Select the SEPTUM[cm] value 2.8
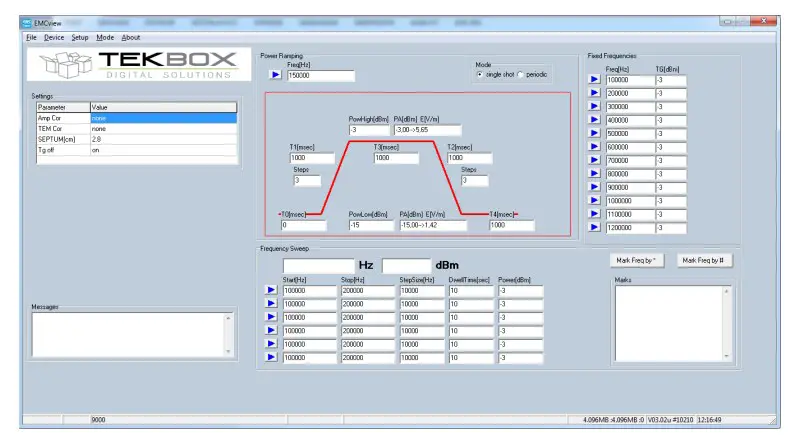The height and width of the screenshot is (435, 789). [x=164, y=139]
